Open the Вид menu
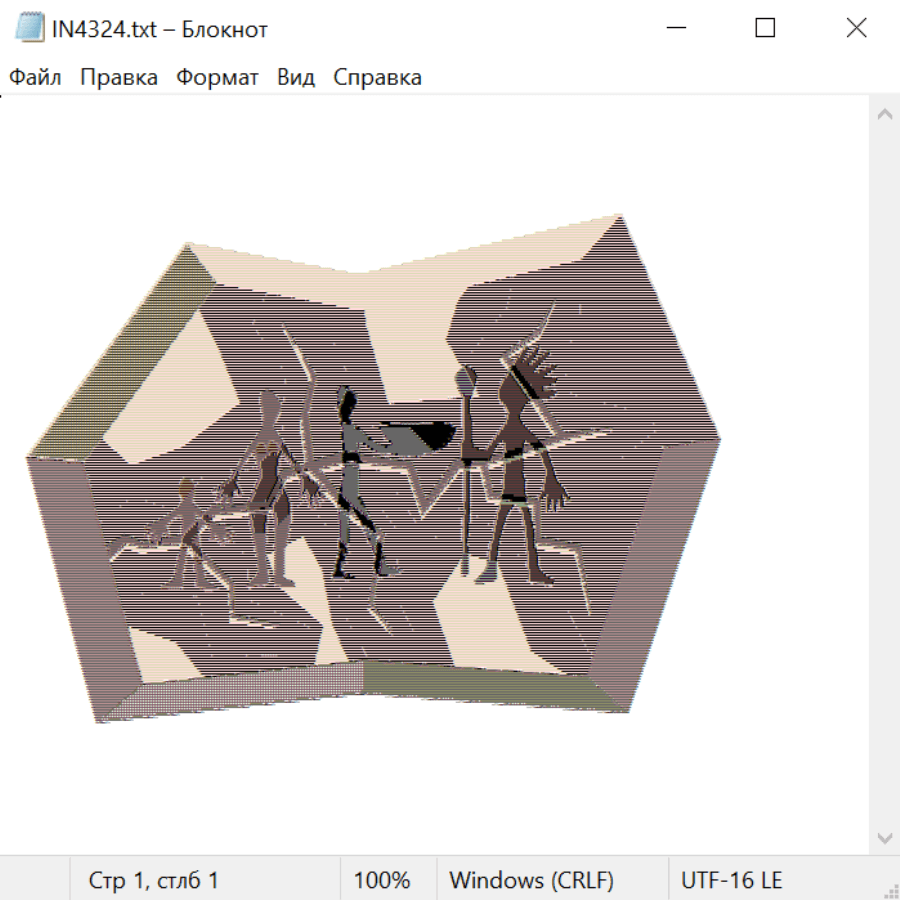This screenshot has width=900, height=900. coord(295,78)
